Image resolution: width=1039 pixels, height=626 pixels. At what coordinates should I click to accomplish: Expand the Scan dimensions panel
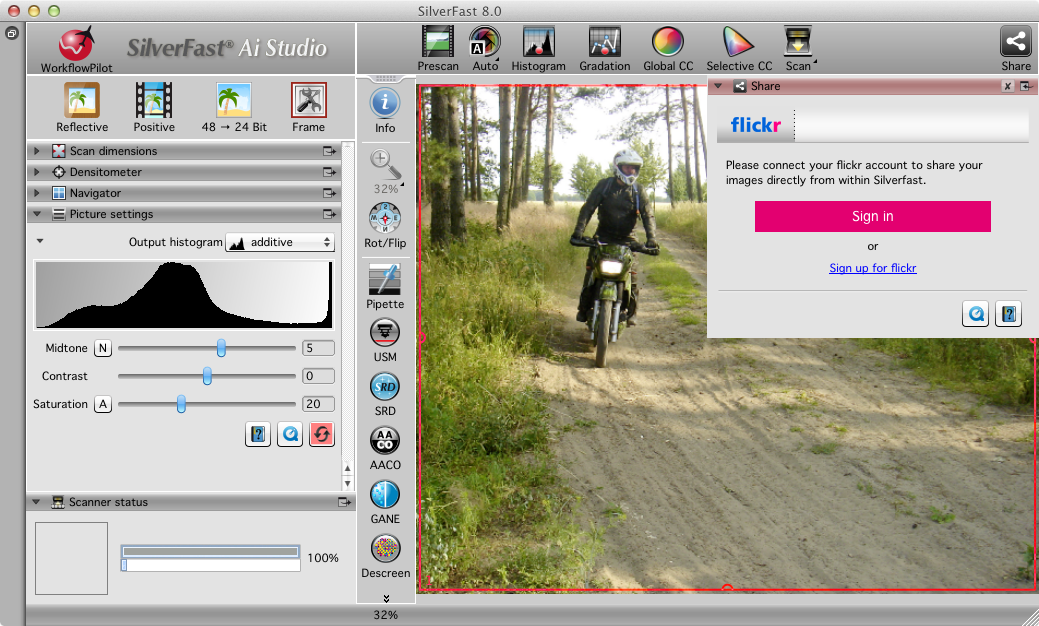tap(38, 151)
